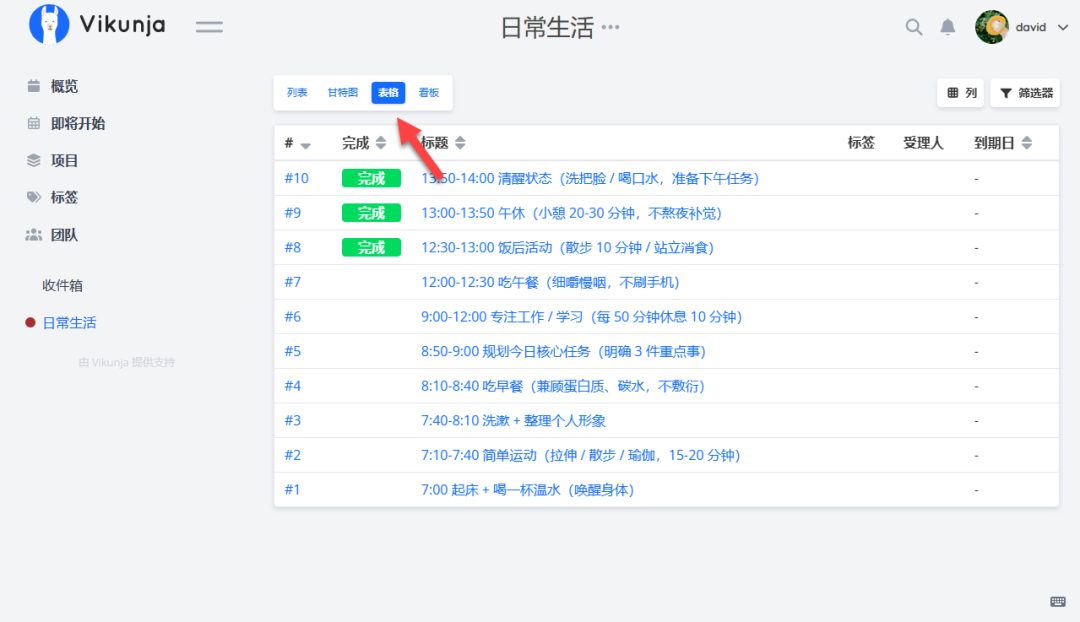Viewport: 1080px width, 622px height.
Task: Open the 列 columns button
Action: (960, 93)
